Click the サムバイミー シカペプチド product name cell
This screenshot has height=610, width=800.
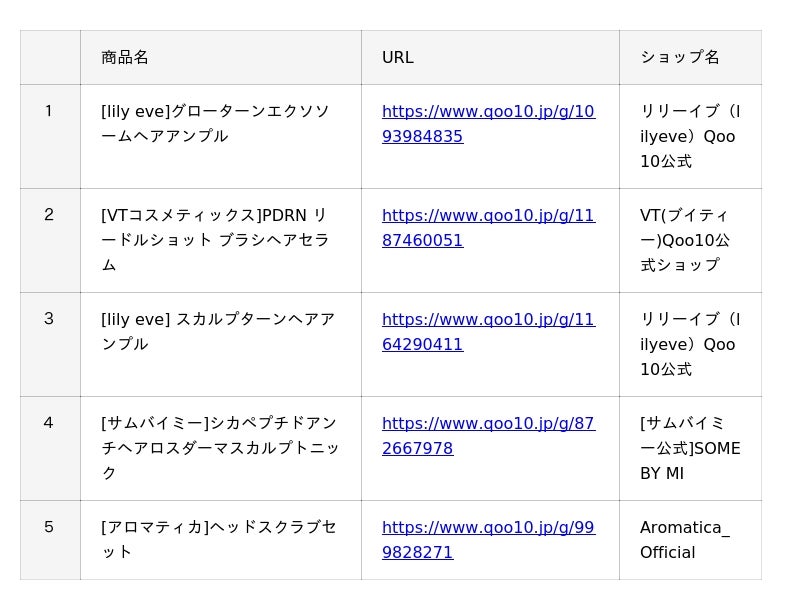coord(221,449)
